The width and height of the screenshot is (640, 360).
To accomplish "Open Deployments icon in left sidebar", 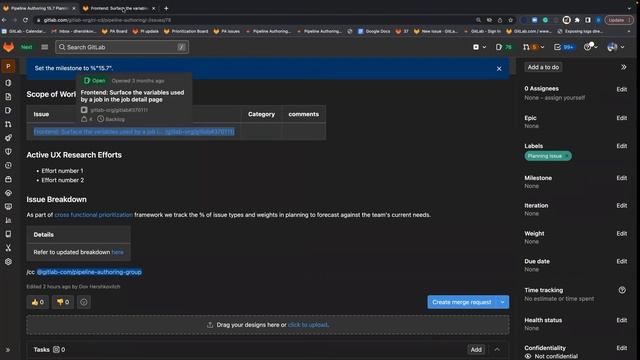I will [x=8, y=165].
